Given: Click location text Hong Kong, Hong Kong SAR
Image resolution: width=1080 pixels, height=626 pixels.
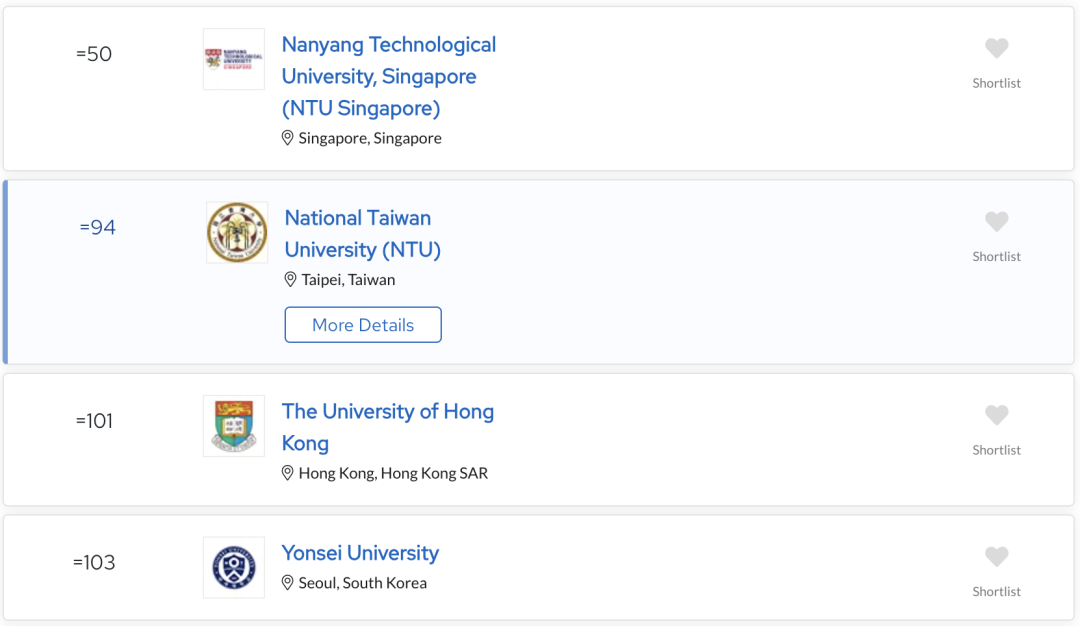Looking at the screenshot, I should pos(393,473).
